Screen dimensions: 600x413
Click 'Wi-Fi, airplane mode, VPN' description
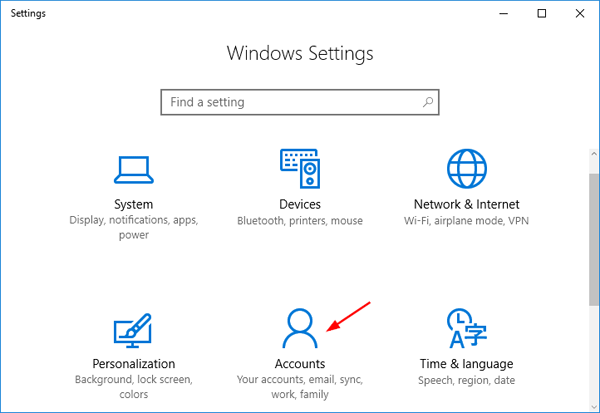click(x=466, y=221)
